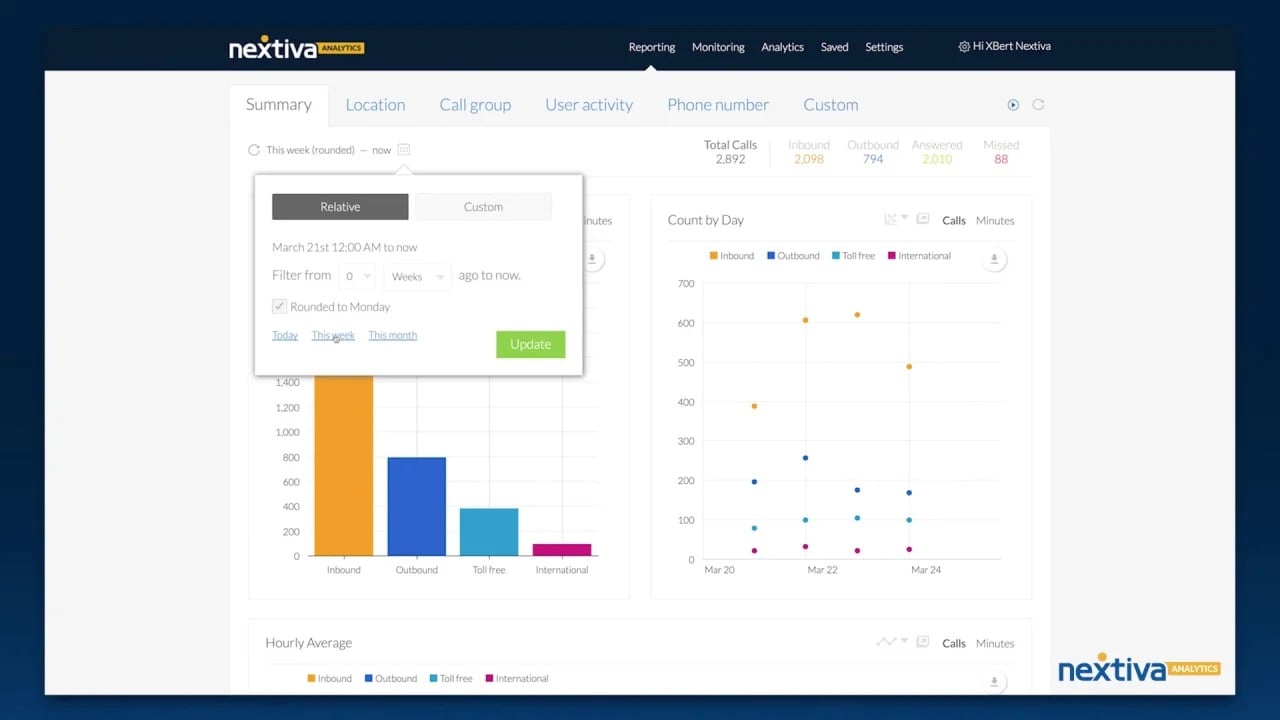
Task: Click the green Update button
Action: (x=530, y=343)
